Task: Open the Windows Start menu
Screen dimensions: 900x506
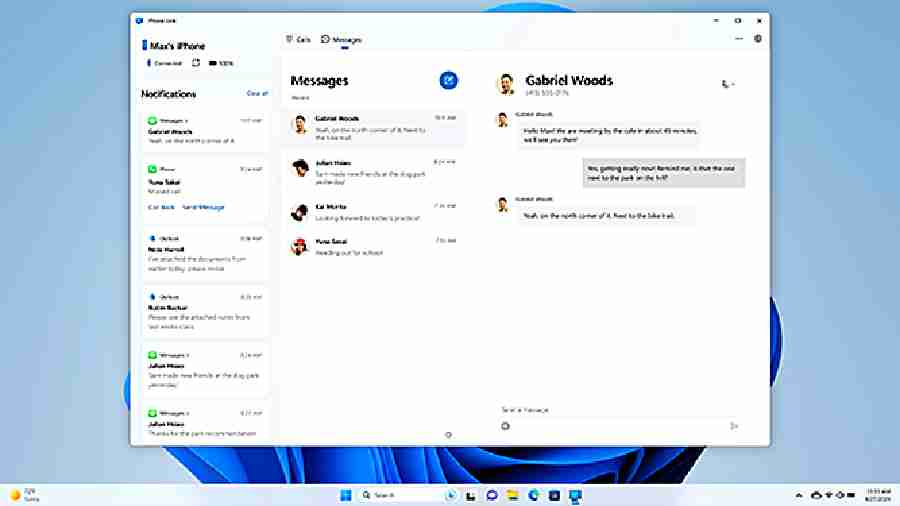Action: (x=346, y=495)
